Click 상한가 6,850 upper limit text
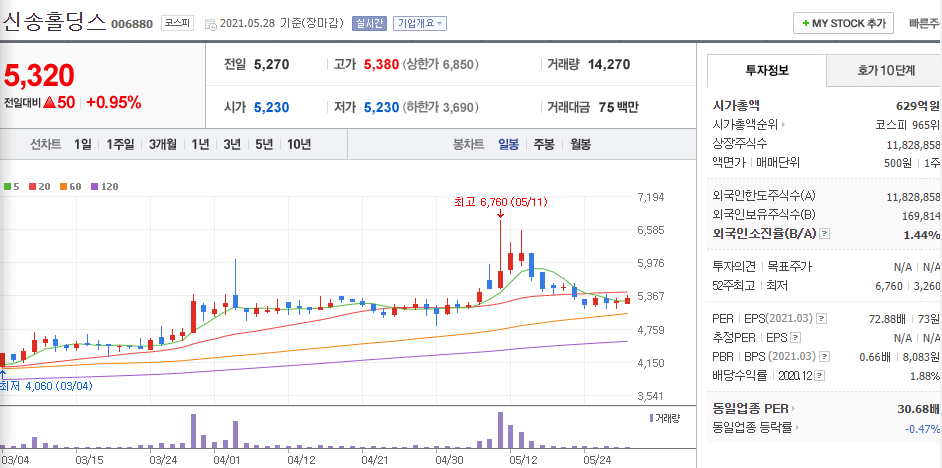The height and width of the screenshot is (468, 942). pyautogui.click(x=443, y=64)
